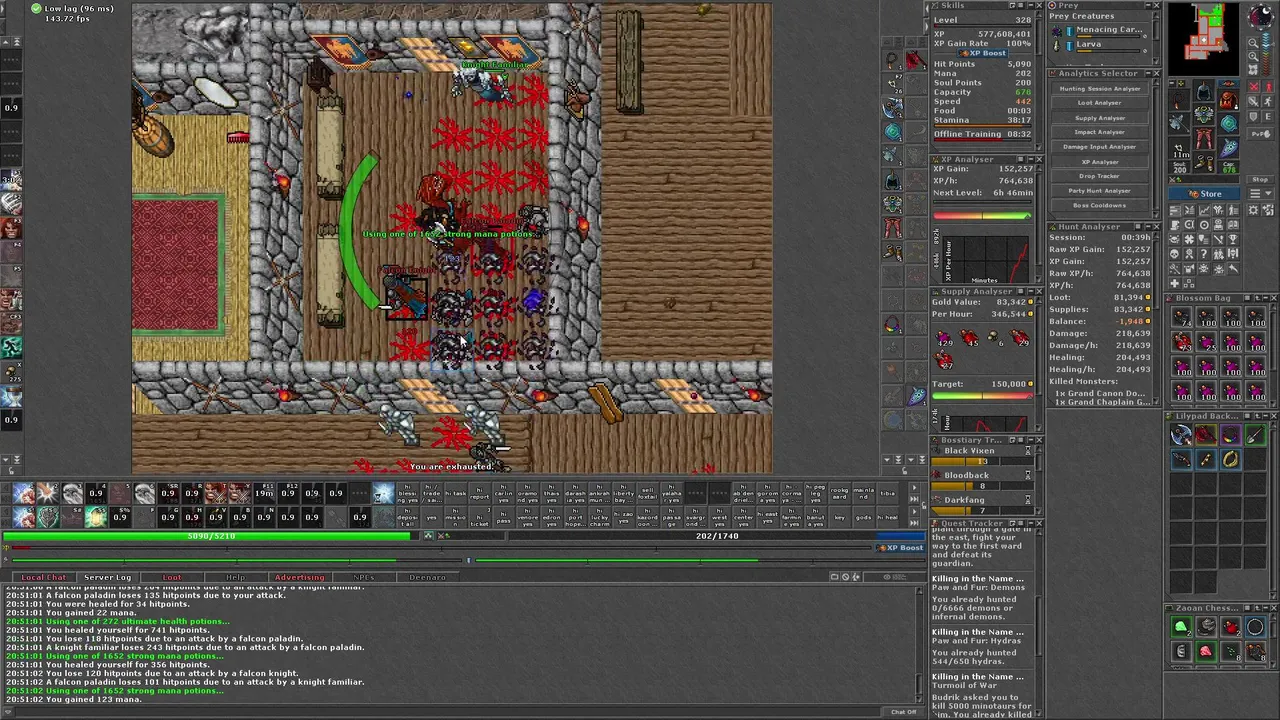
Task: Select the armor equipment slot
Action: click(x=1203, y=112)
